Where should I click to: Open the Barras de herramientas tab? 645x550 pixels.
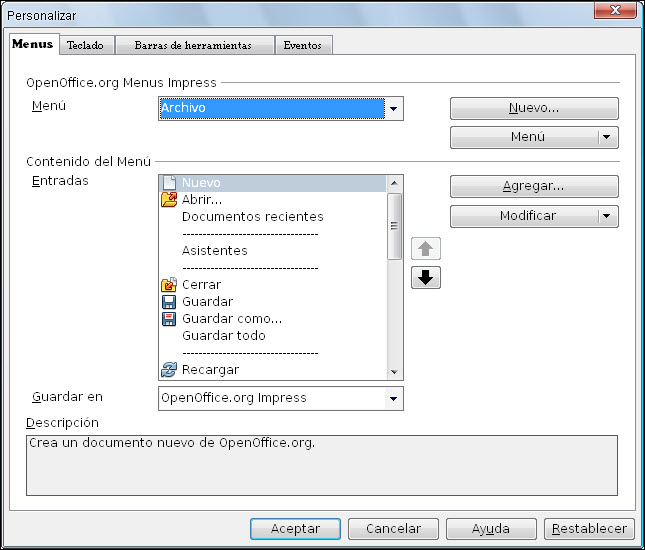coord(193,45)
